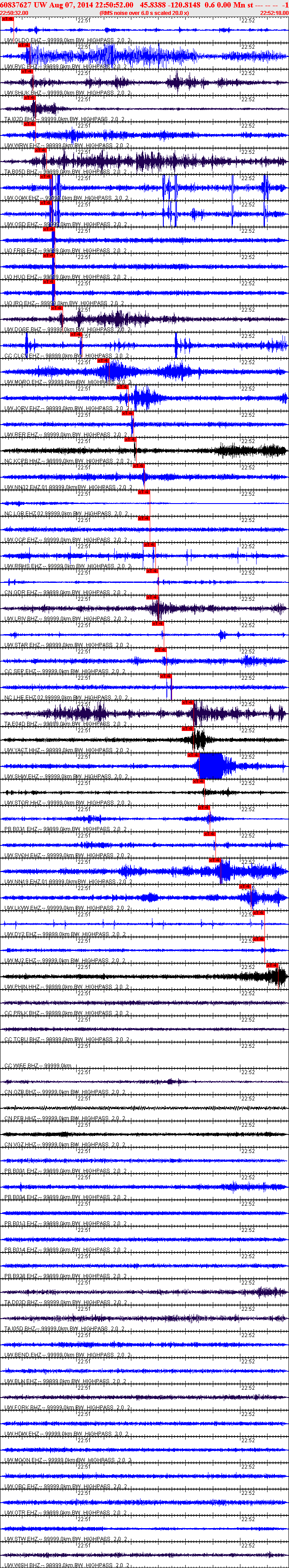Select the UW RRHS EHZ station label
This screenshot has width=289, height=1568.
point(67,565)
